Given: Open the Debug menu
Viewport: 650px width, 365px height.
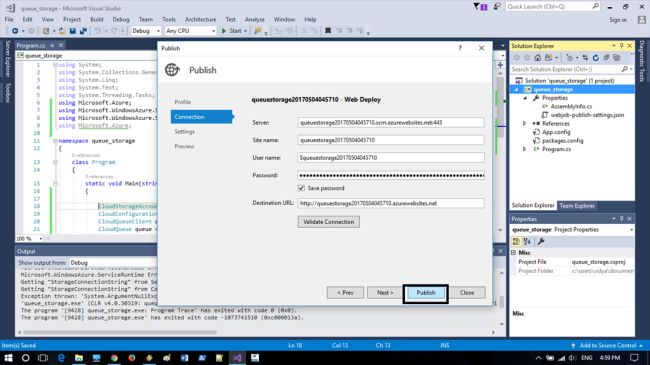Looking at the screenshot, I should coord(121,19).
